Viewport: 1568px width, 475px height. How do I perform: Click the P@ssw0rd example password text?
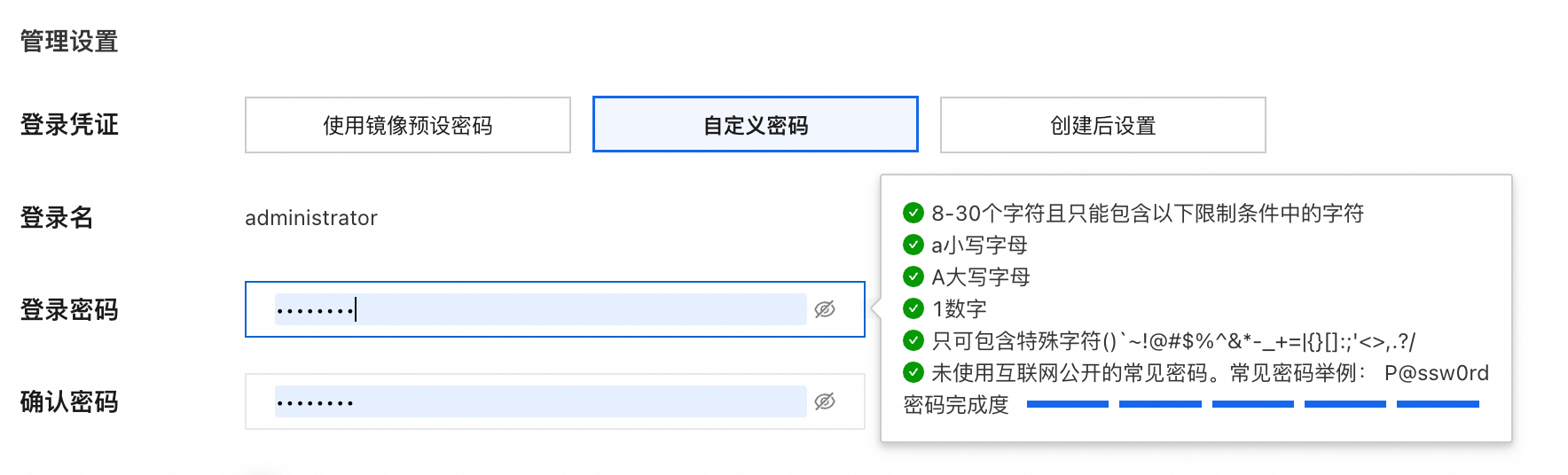(x=1436, y=373)
